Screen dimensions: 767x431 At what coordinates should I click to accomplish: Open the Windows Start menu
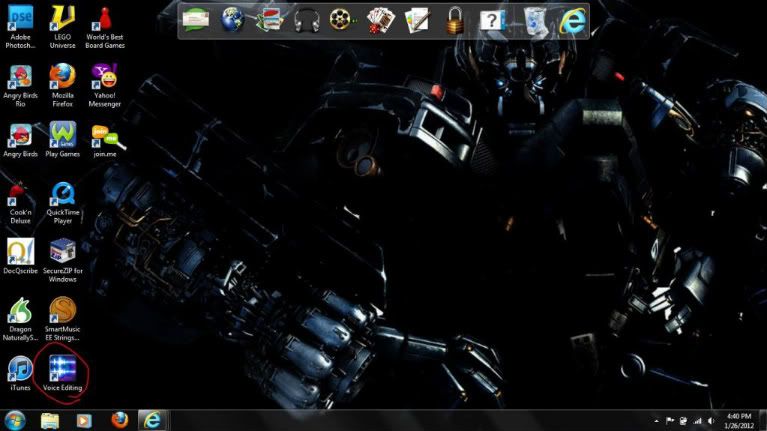pos(15,419)
